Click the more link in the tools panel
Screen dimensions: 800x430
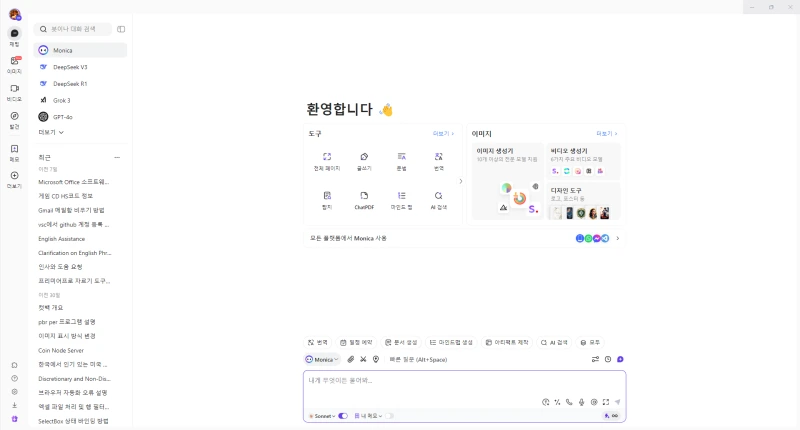click(x=443, y=134)
